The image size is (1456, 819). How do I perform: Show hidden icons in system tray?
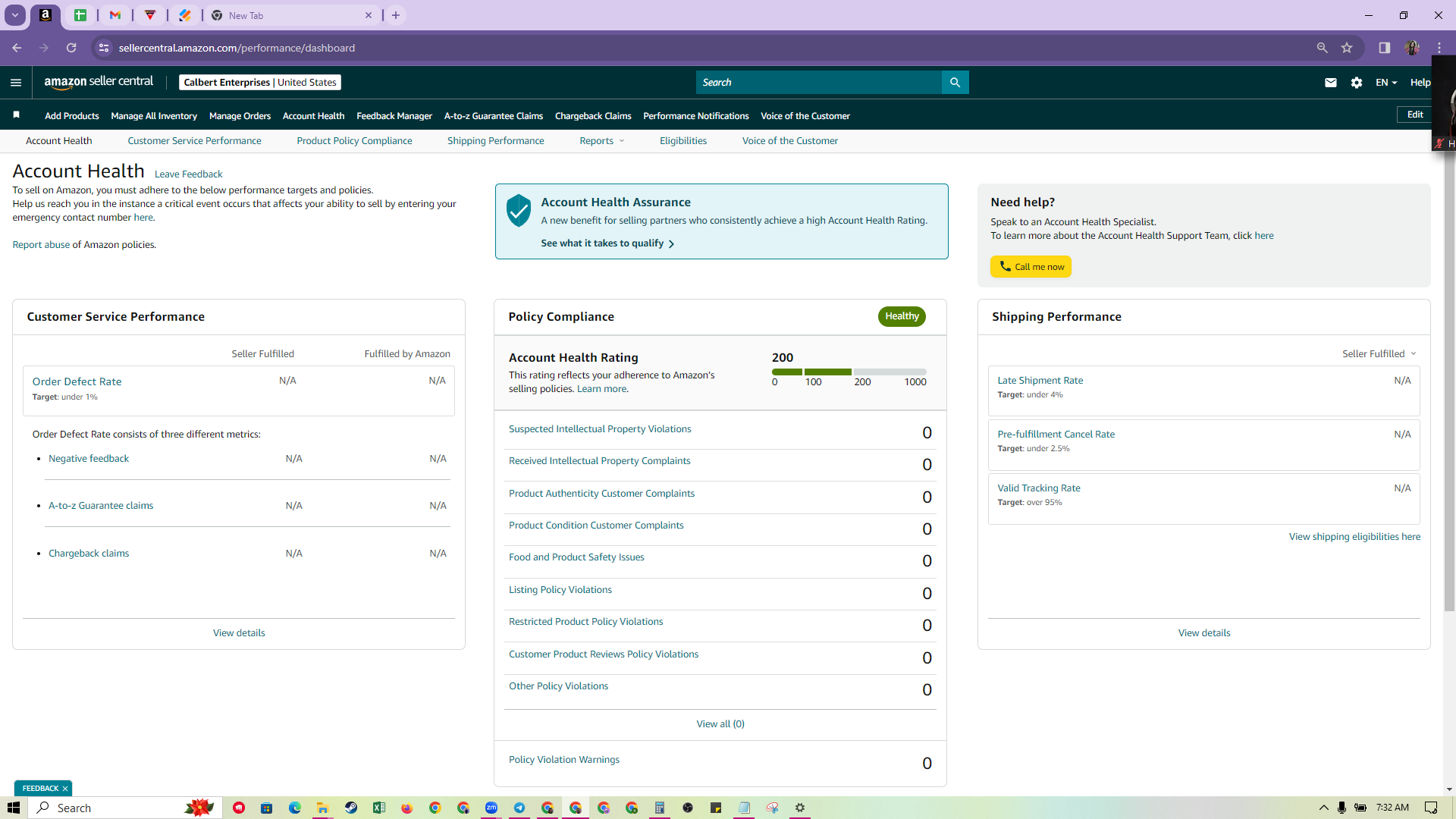coord(1324,808)
